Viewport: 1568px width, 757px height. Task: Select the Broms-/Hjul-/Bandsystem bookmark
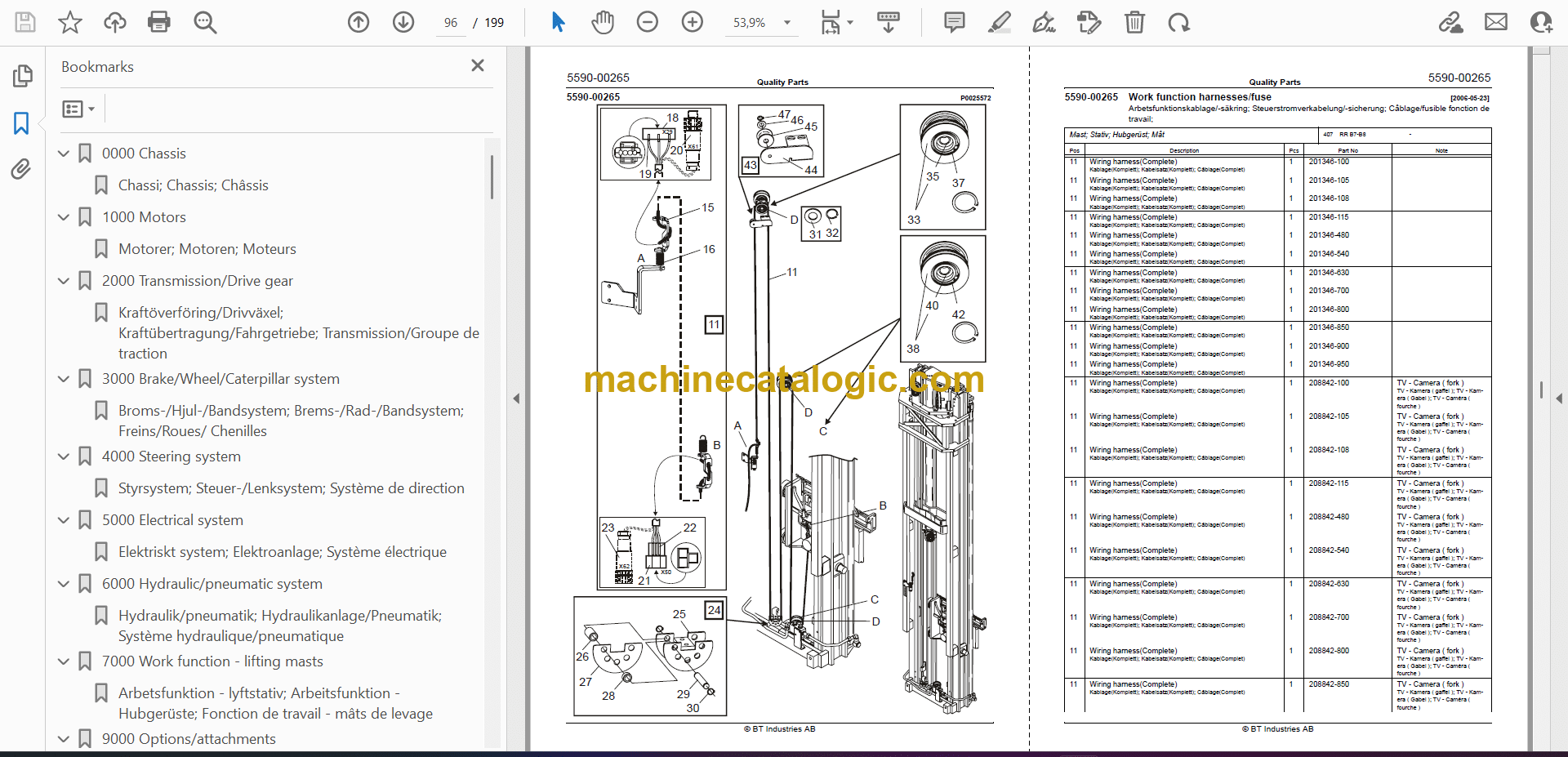tap(291, 421)
